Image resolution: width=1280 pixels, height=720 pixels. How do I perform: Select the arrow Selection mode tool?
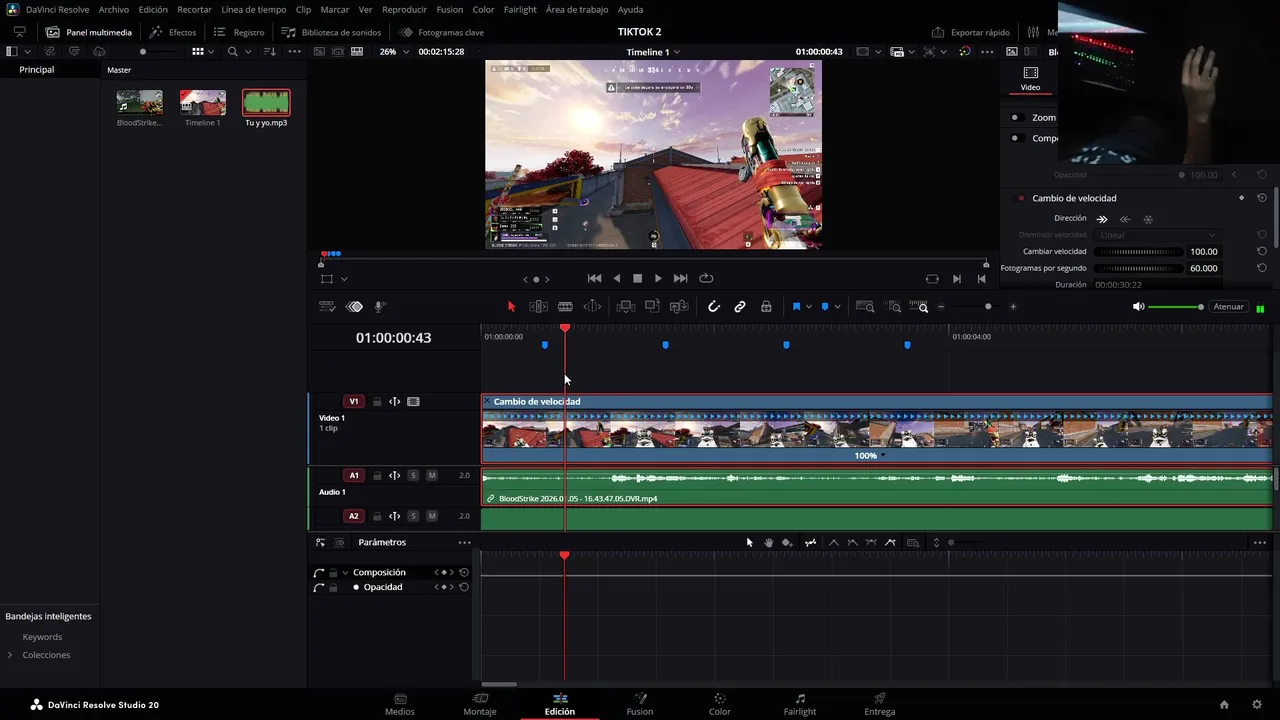(x=511, y=307)
